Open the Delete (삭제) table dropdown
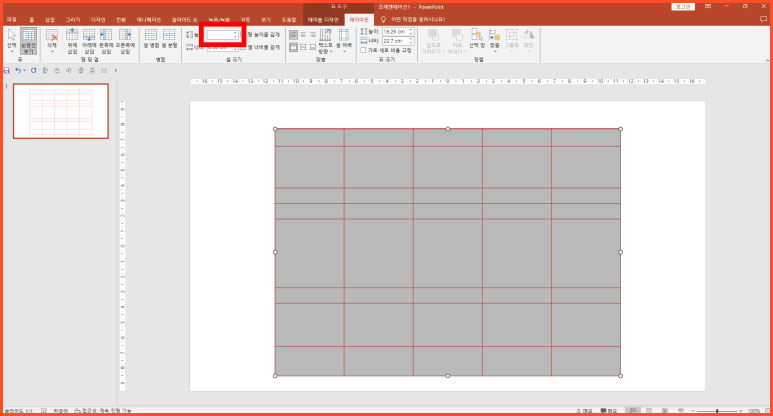 (52, 40)
